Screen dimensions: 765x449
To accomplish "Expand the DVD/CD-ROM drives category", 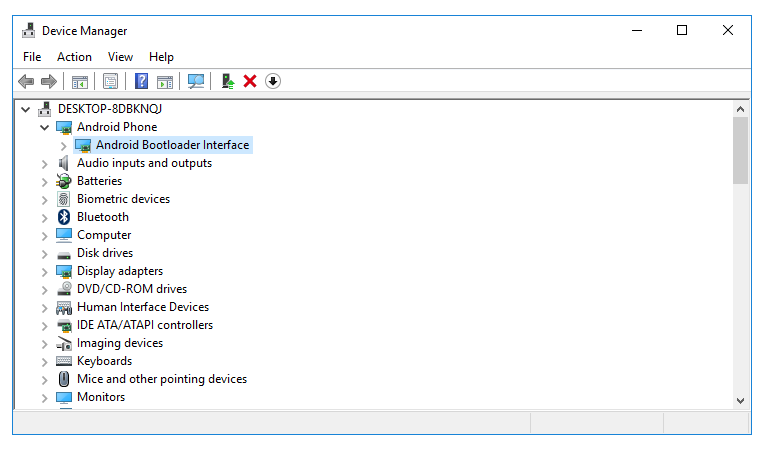I will [x=44, y=290].
